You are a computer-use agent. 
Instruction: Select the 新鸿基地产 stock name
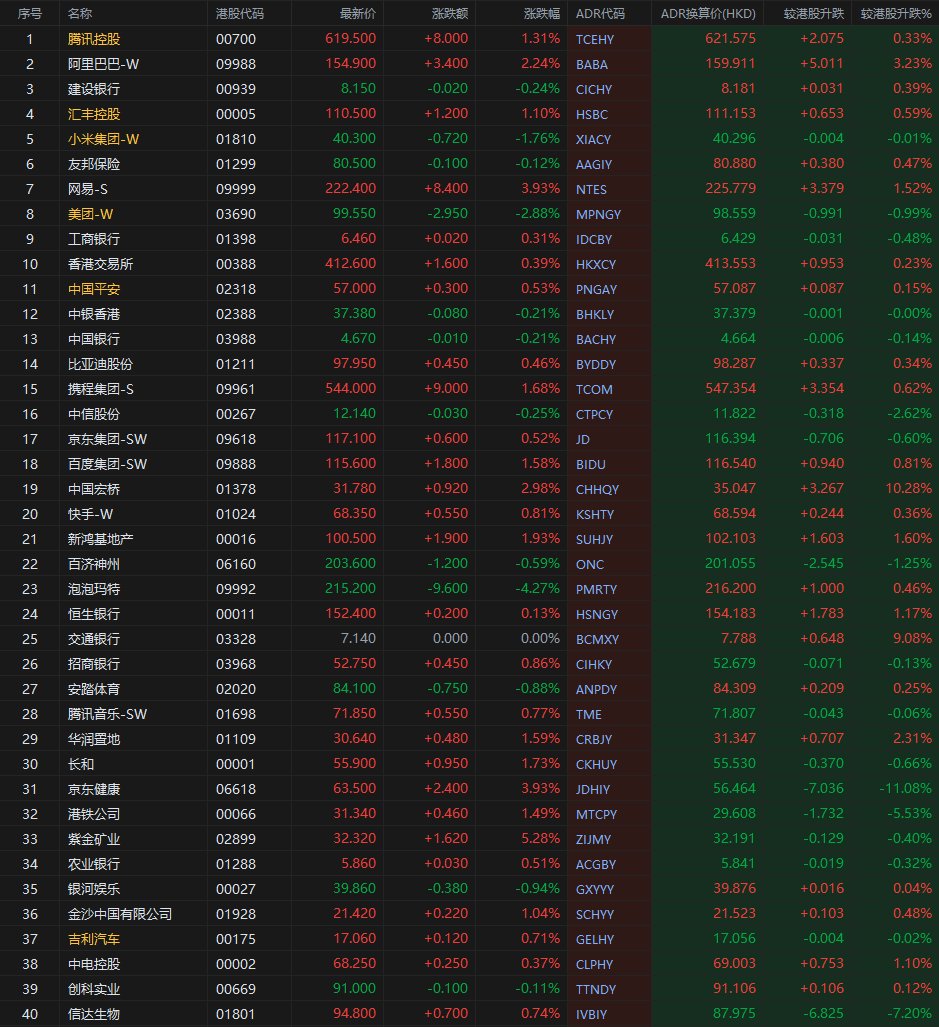(100, 539)
